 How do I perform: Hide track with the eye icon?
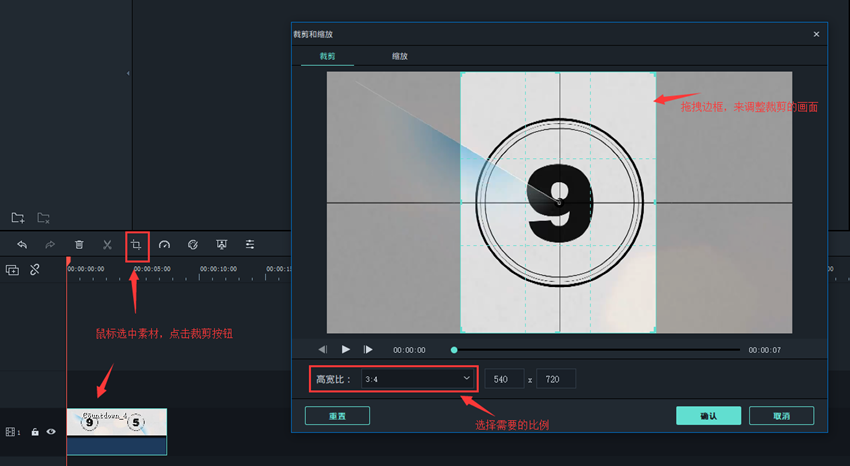pos(51,432)
